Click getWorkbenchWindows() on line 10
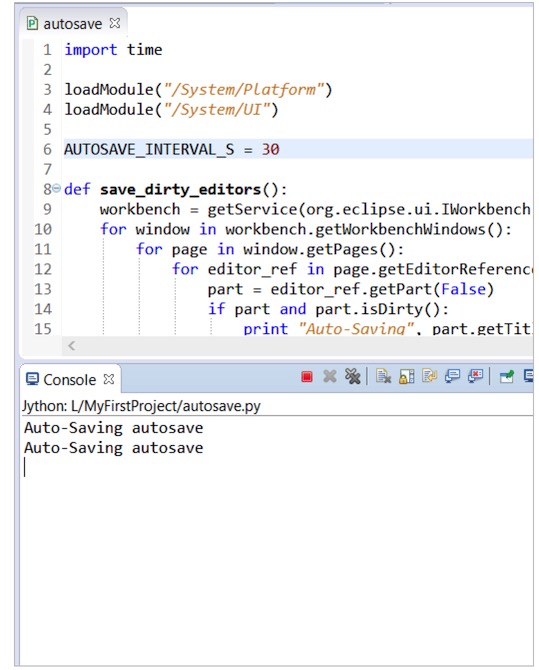This screenshot has height=670, width=539. coord(409,229)
